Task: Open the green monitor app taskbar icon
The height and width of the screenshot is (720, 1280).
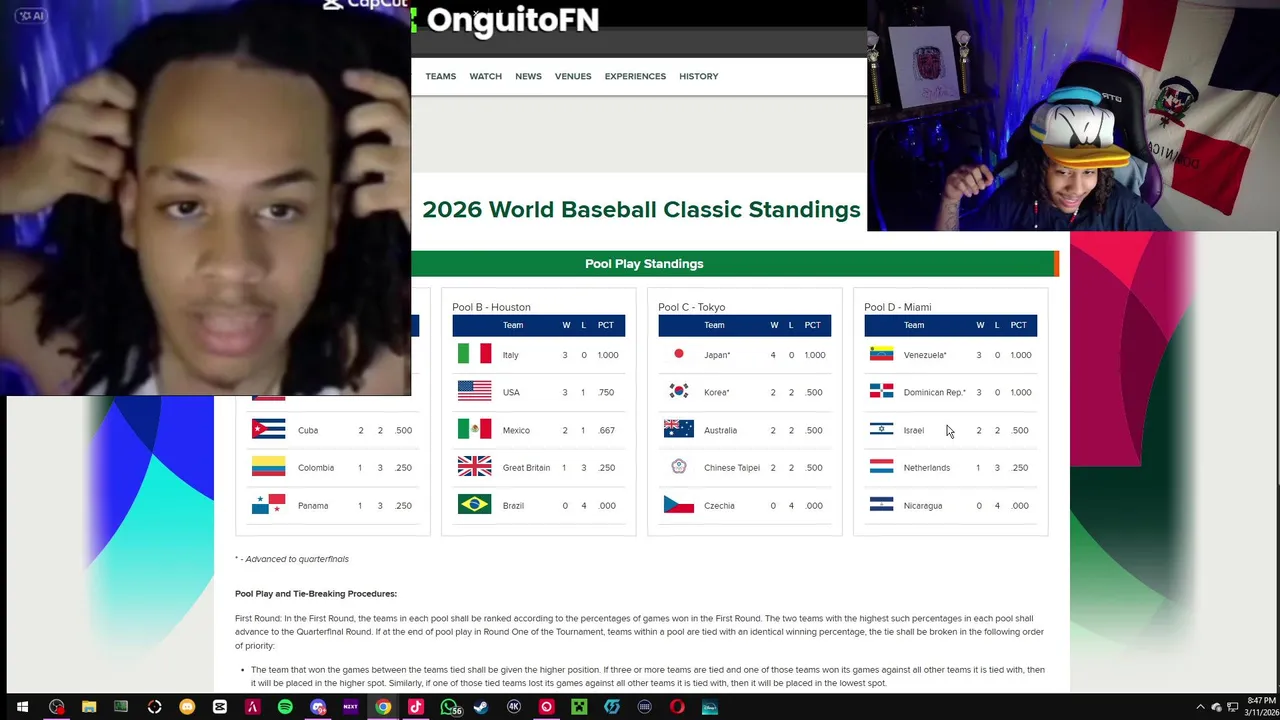Action: [x=121, y=707]
